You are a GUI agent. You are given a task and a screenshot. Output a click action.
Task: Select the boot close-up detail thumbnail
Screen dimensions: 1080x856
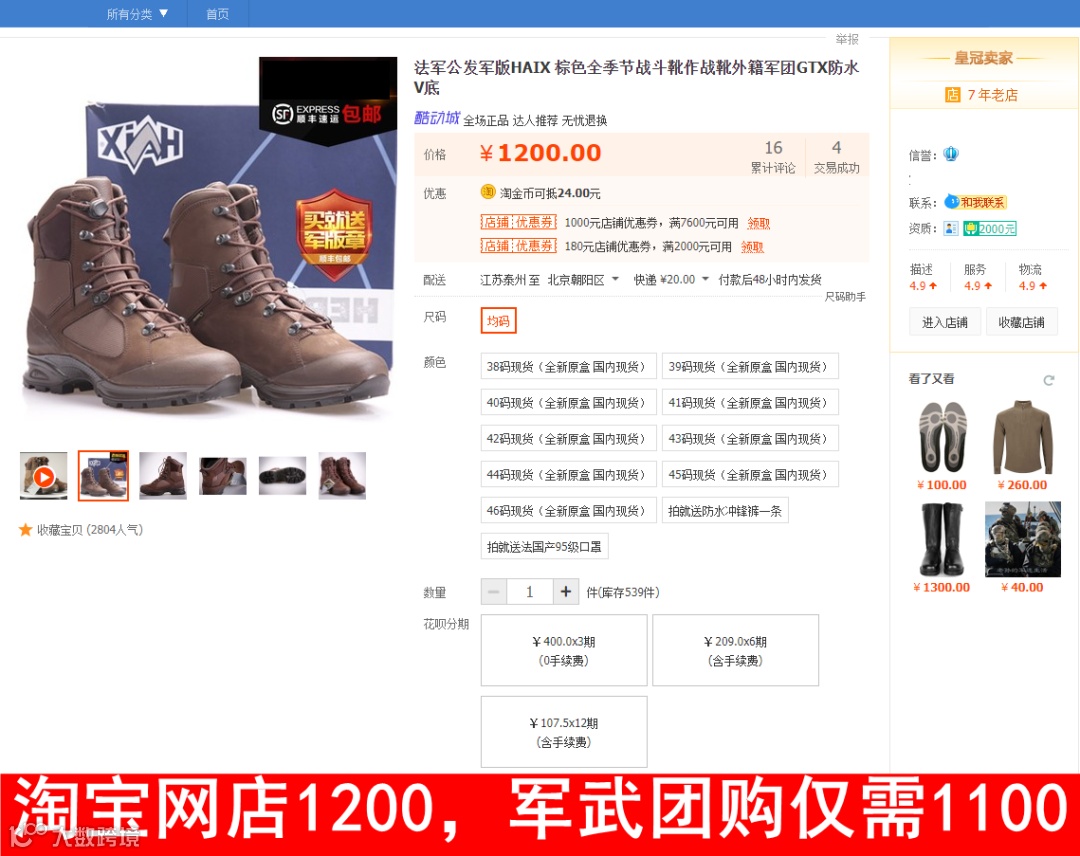pyautogui.click(x=222, y=476)
